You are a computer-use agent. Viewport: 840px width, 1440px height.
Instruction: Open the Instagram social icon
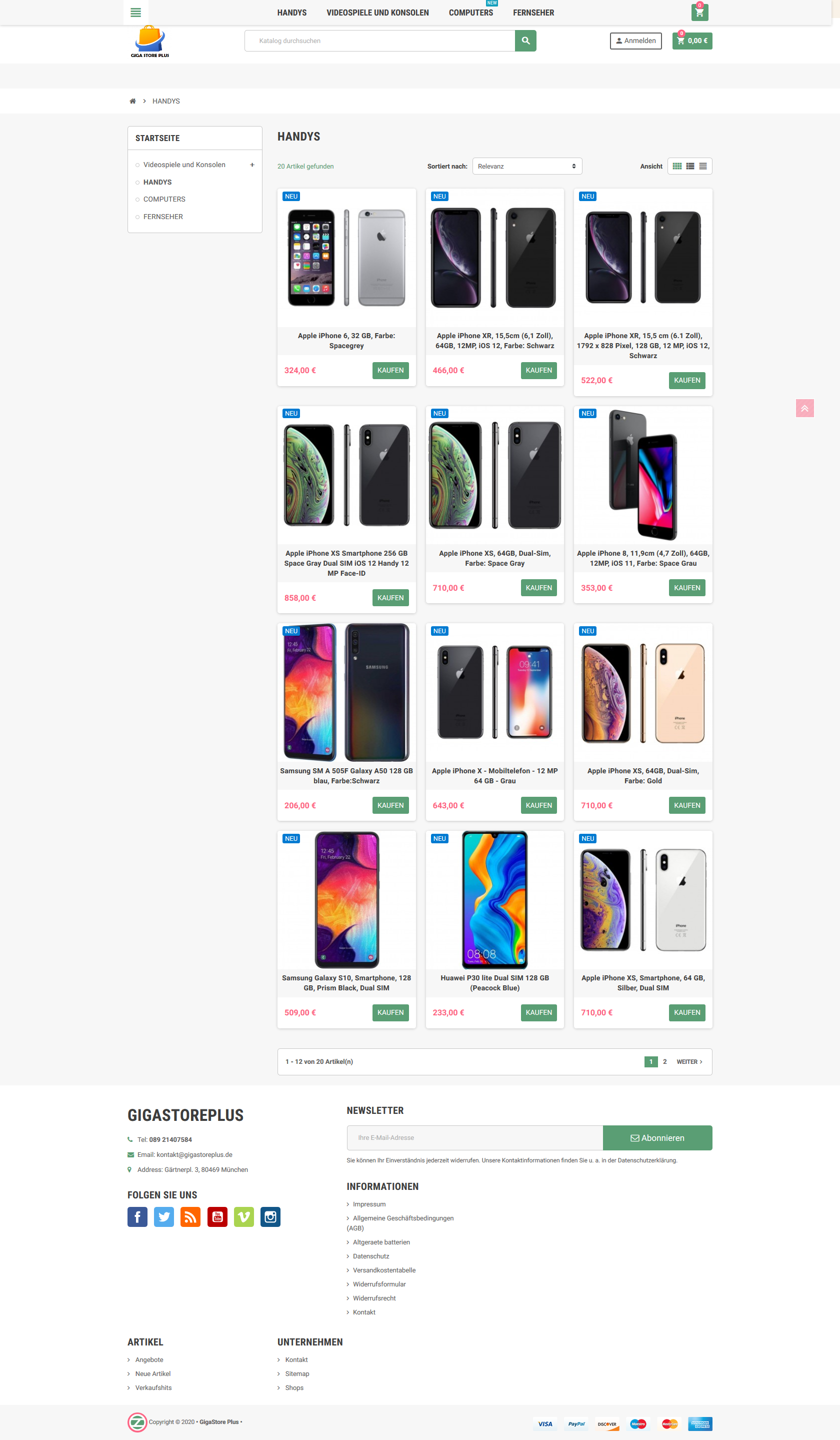270,1216
